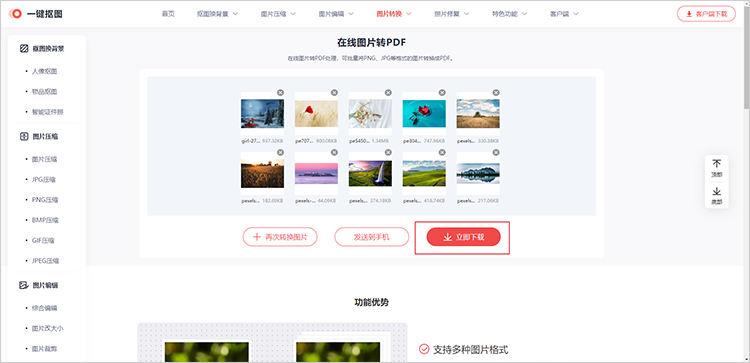Select the red poppy thumbnail

[316, 113]
